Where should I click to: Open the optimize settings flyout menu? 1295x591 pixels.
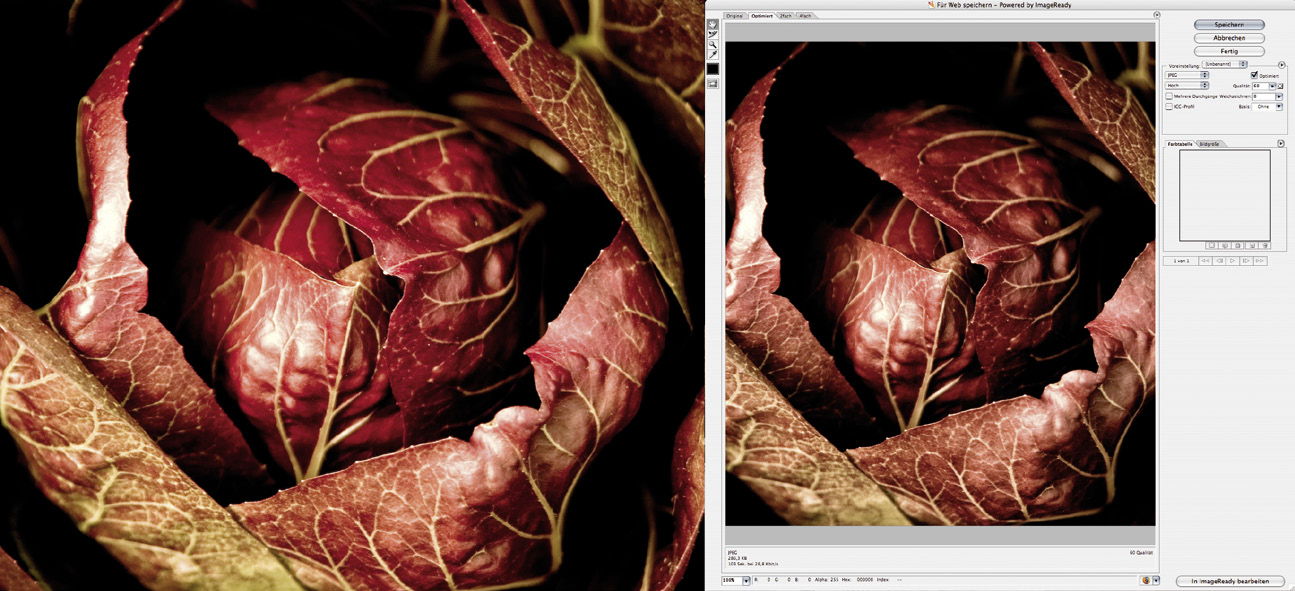pyautogui.click(x=1282, y=65)
